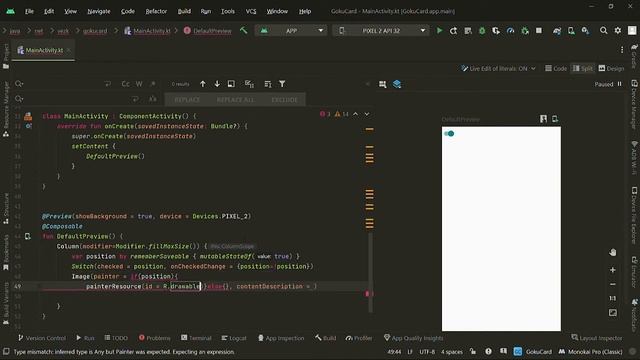Click the Debug app bug icon
640x360 pixels.
482,31
